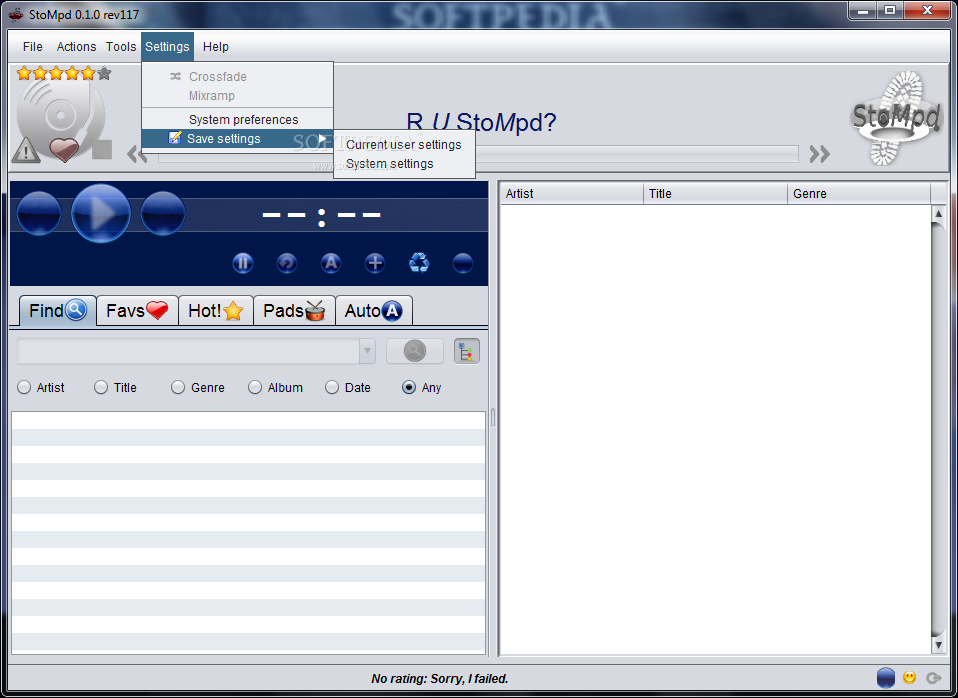Screen dimensions: 958x698
Task: Click the small round 'A' icon in player
Action: coord(331,263)
